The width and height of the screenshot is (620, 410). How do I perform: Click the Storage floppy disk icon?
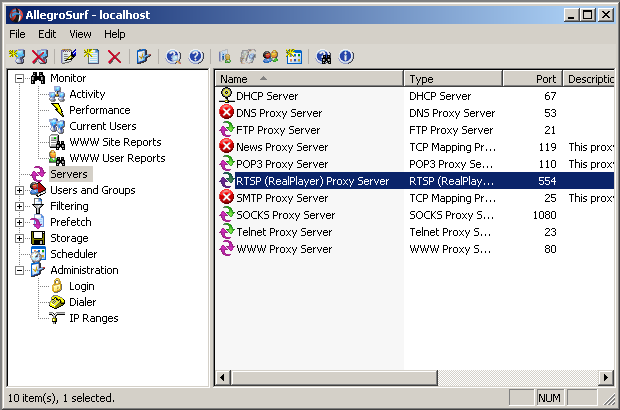coord(38,238)
